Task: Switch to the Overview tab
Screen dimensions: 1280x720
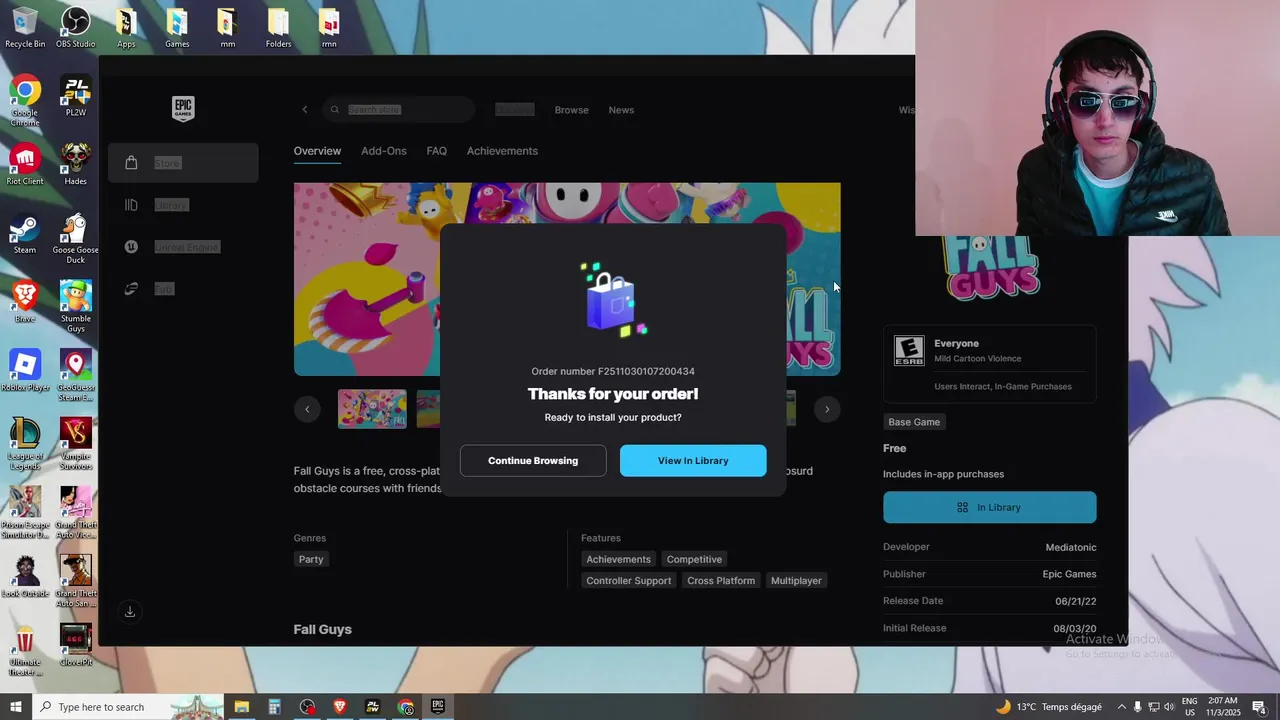Action: pyautogui.click(x=317, y=151)
